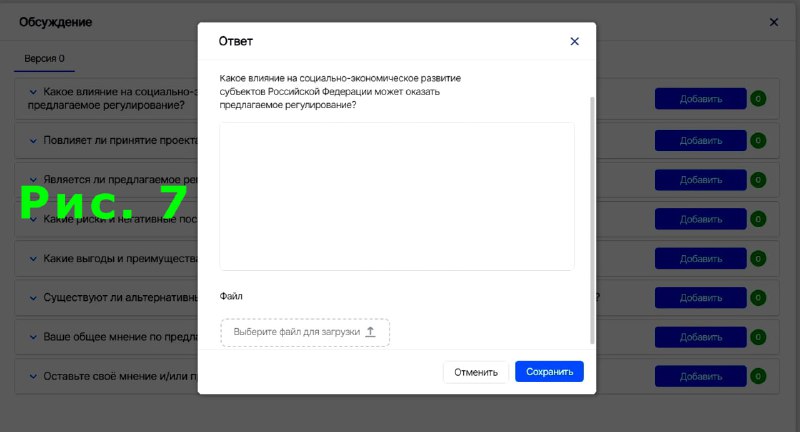Click the 'Ответ' dialog title
Screen dimensions: 800x432
[236, 41]
